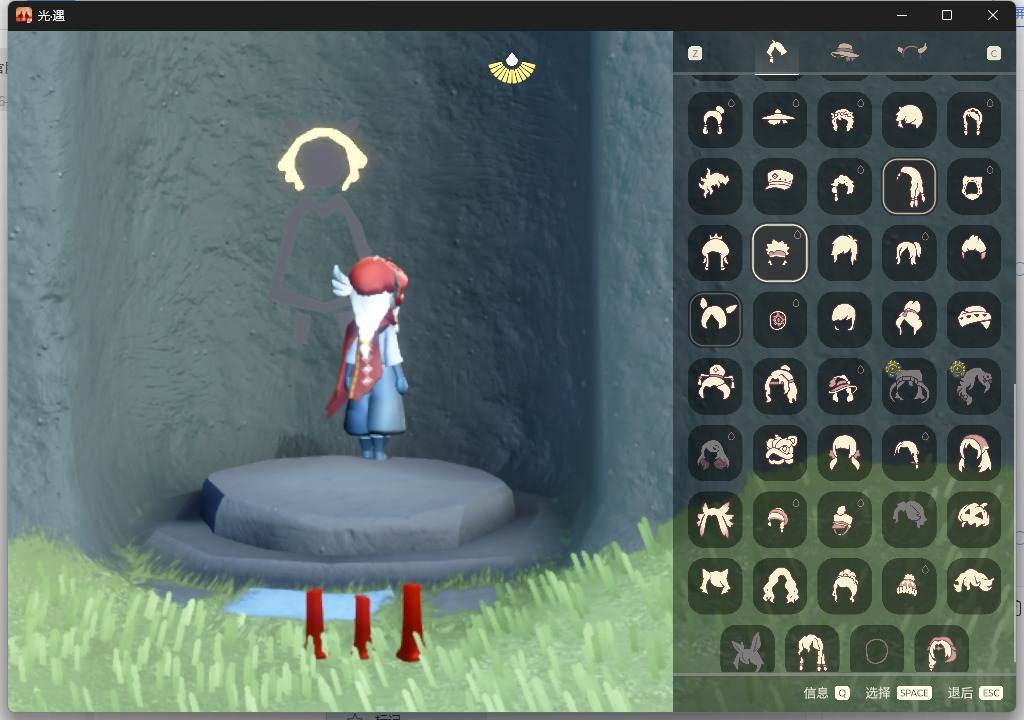Image resolution: width=1024 pixels, height=720 pixels.
Task: Select small hair with pink beret
Action: 780,519
